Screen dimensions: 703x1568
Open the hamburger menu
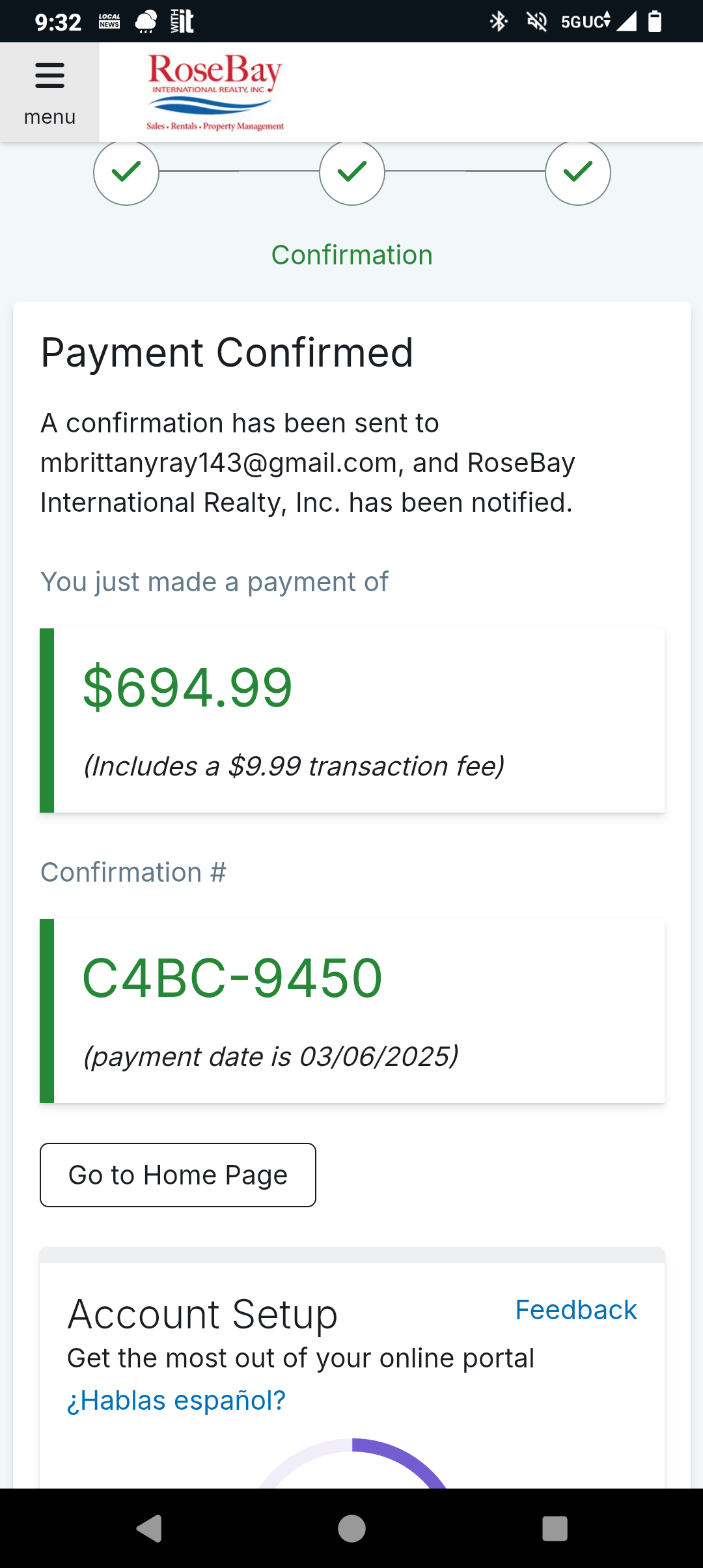49,92
